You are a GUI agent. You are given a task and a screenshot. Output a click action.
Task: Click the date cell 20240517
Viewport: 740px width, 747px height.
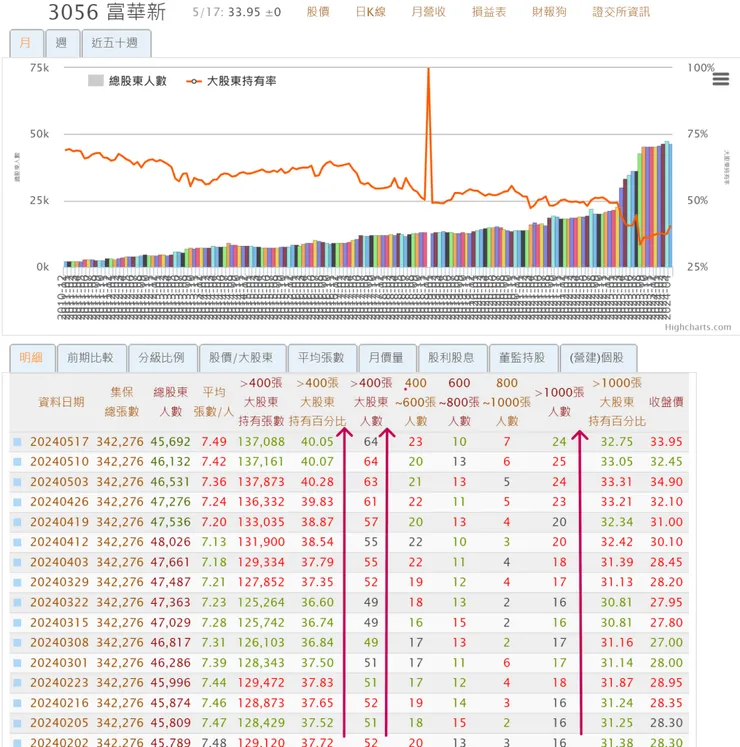(59, 442)
